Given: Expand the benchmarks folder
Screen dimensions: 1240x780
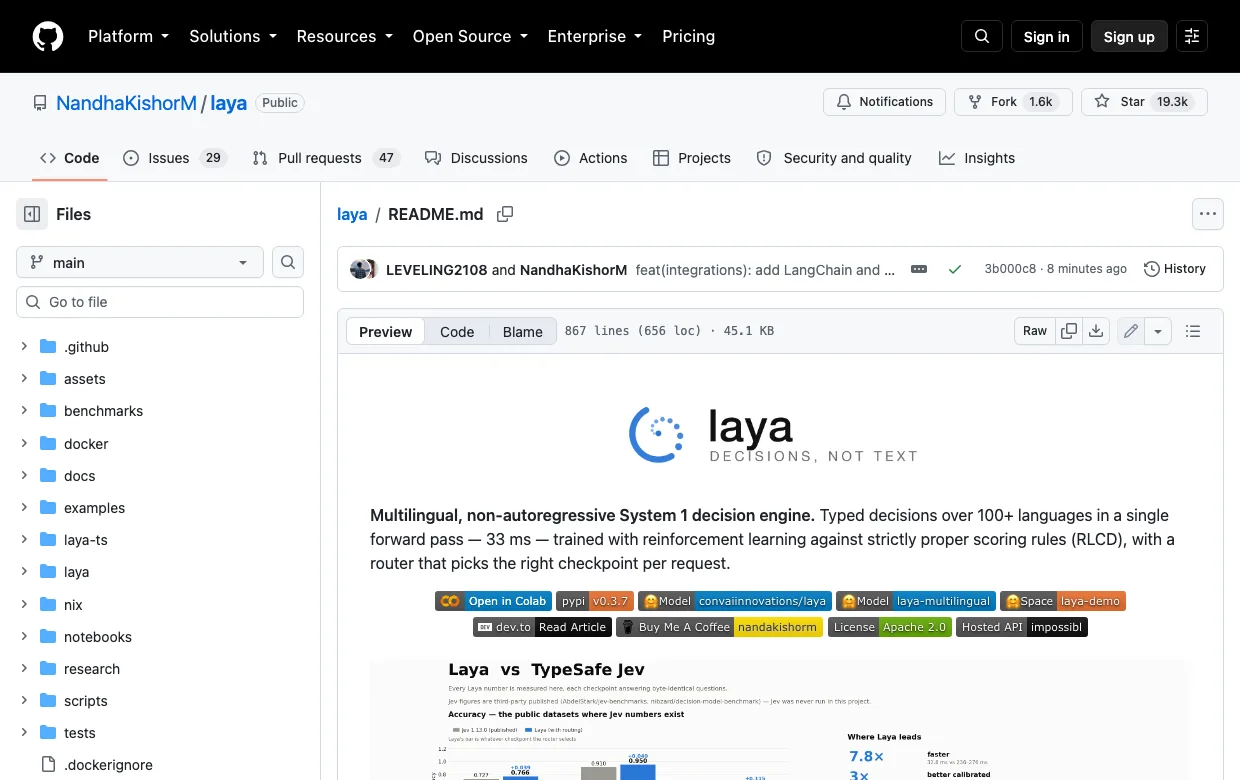Looking at the screenshot, I should (24, 411).
